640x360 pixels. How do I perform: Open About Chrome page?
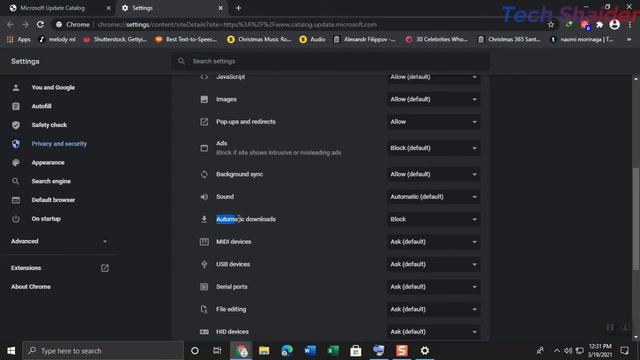pyautogui.click(x=31, y=287)
